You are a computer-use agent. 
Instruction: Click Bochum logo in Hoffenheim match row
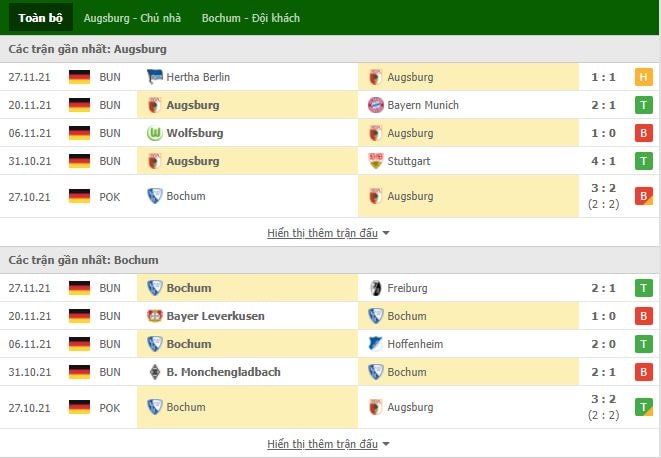(x=155, y=344)
